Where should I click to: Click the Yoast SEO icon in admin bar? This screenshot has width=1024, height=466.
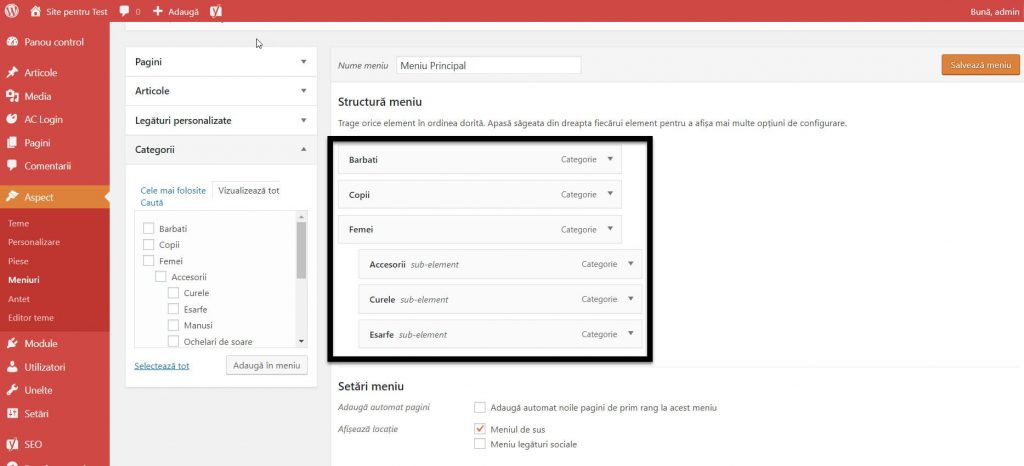point(216,11)
